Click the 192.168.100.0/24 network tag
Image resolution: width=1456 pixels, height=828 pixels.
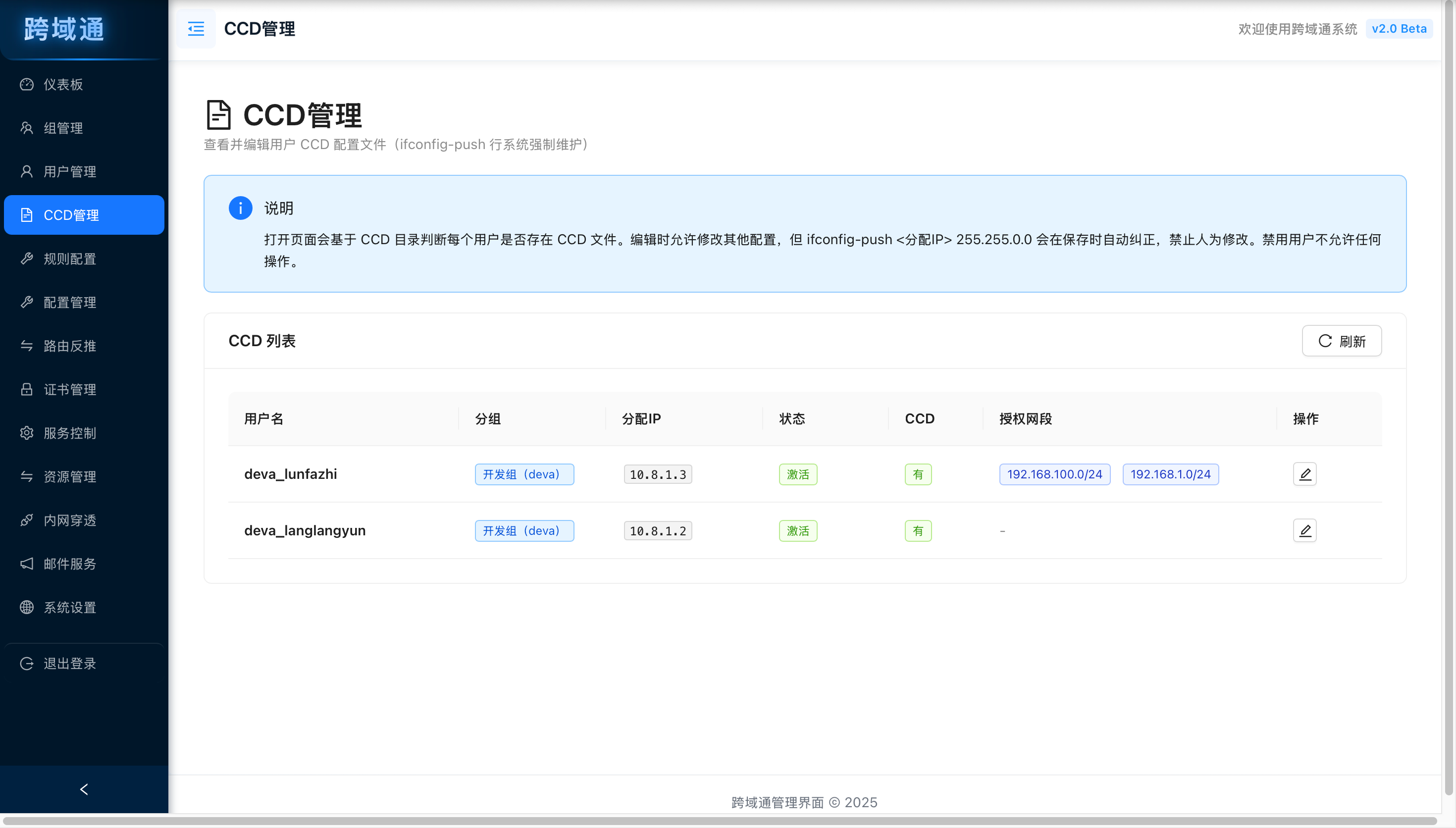click(x=1054, y=474)
